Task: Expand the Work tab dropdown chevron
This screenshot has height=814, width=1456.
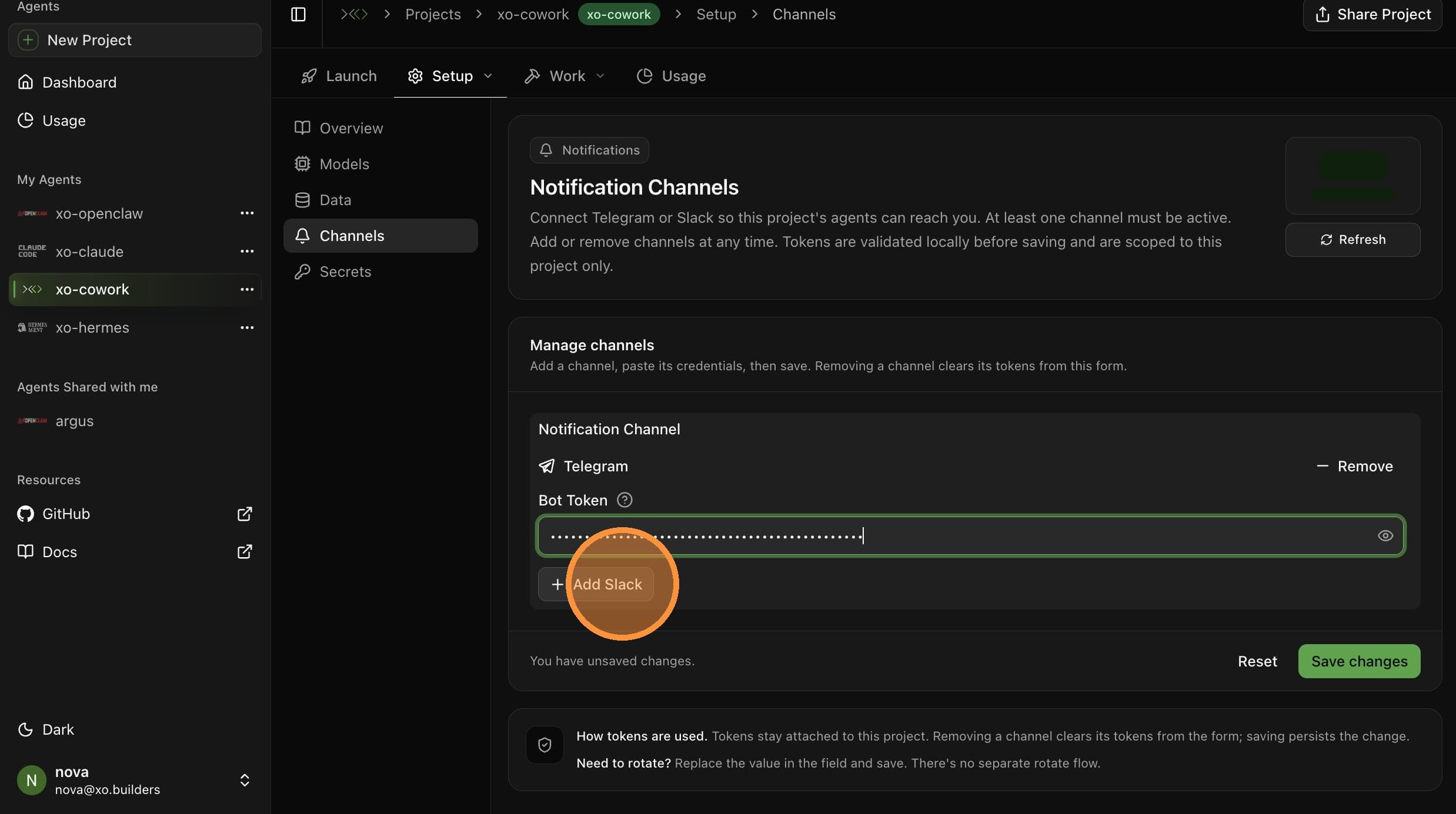Action: tap(600, 76)
